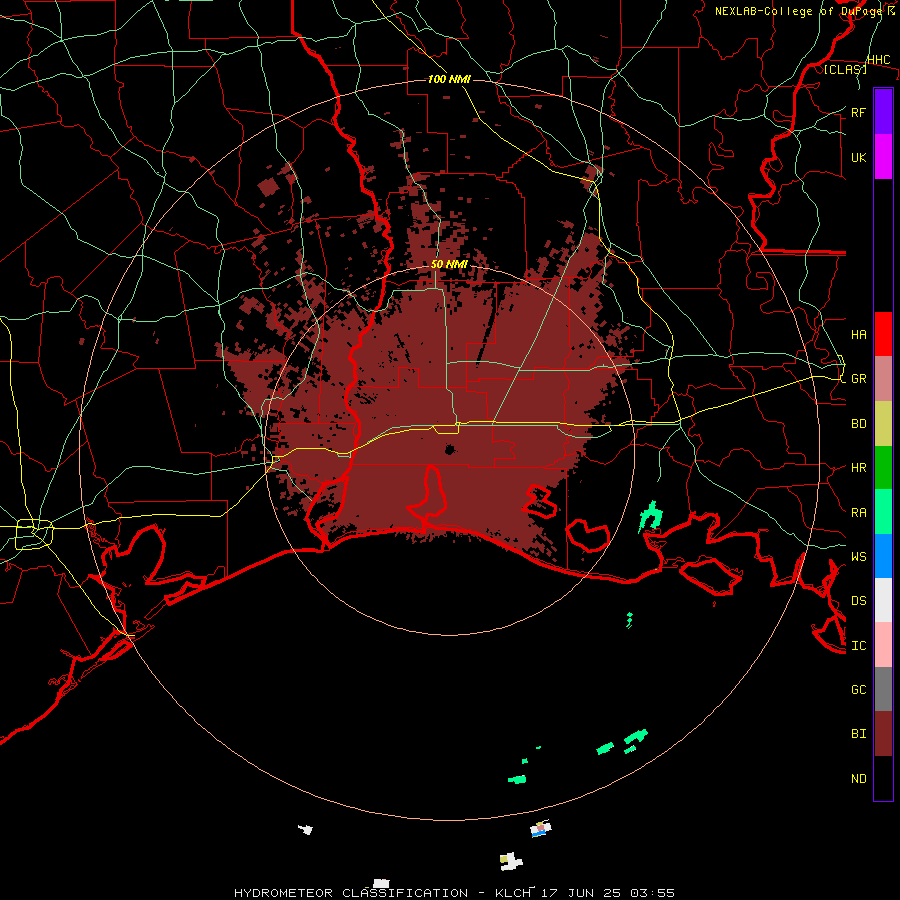Click the WS legend label
Screen dimensions: 900x900
coord(858,556)
